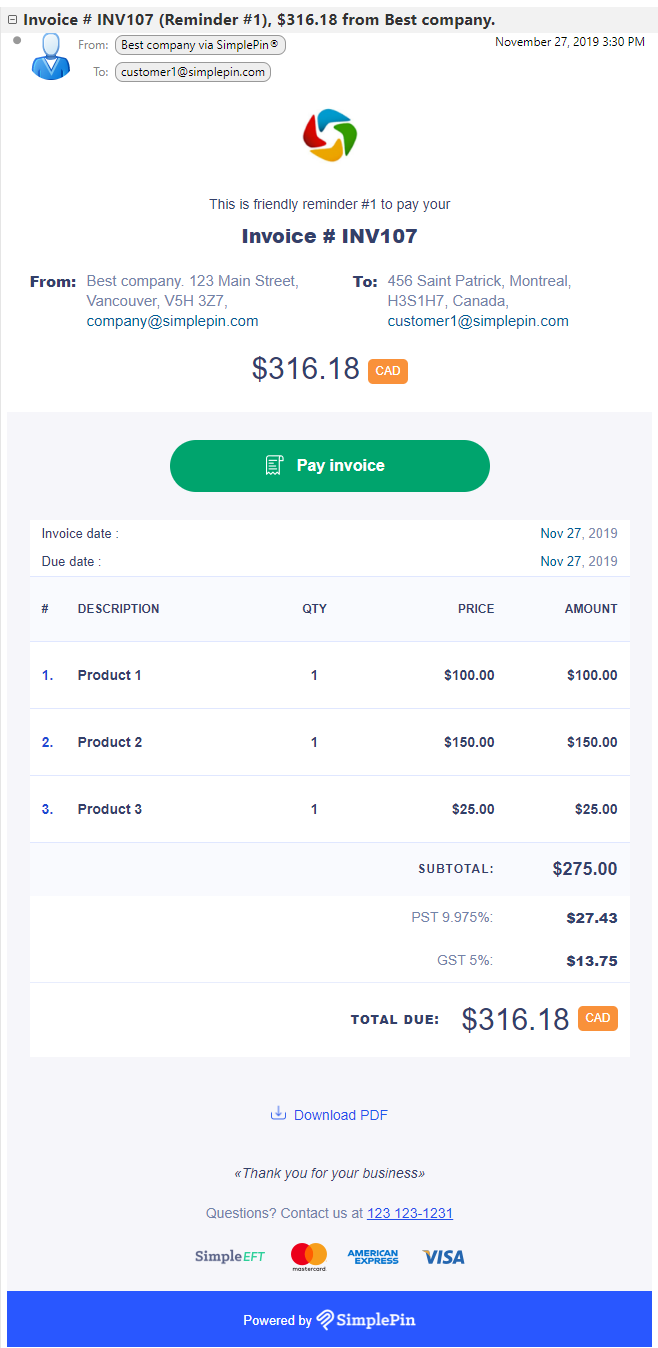Call the 123 123-1231 phone link
This screenshot has width=658, height=1348.
pyautogui.click(x=410, y=1213)
